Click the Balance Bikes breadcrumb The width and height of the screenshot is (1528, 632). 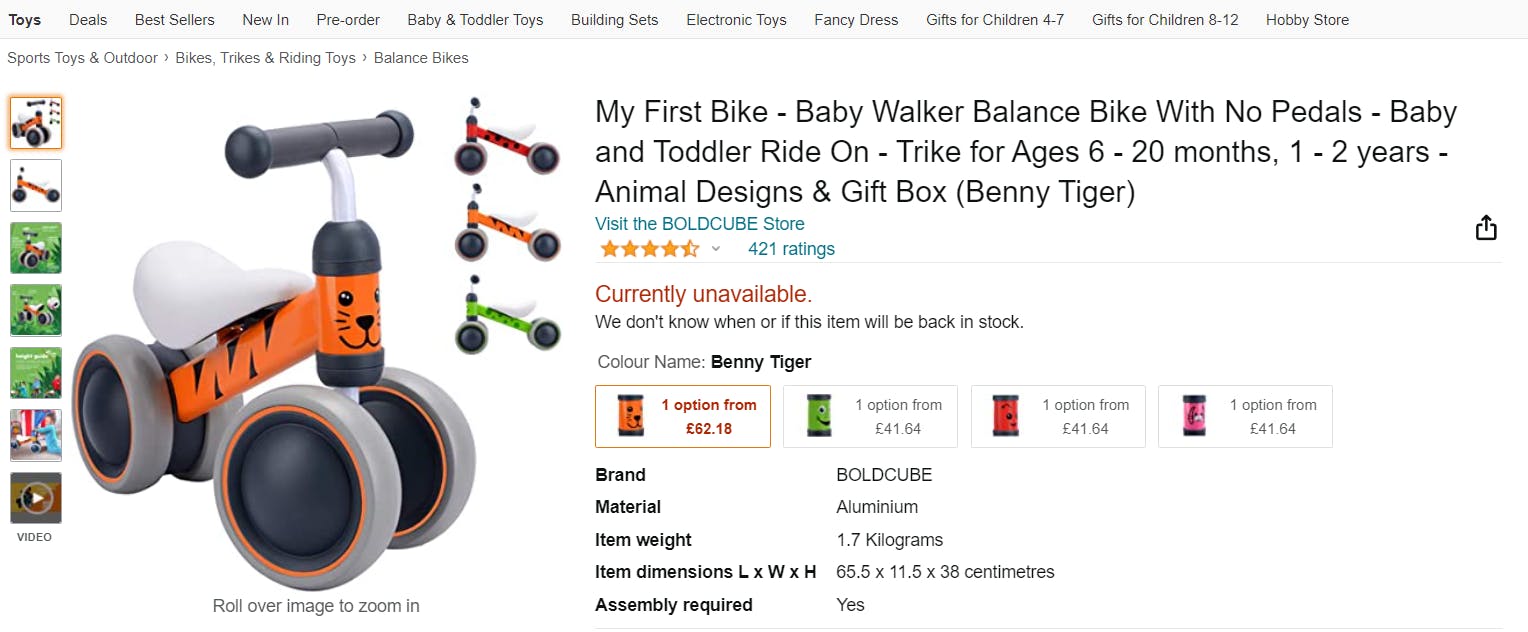coord(421,58)
